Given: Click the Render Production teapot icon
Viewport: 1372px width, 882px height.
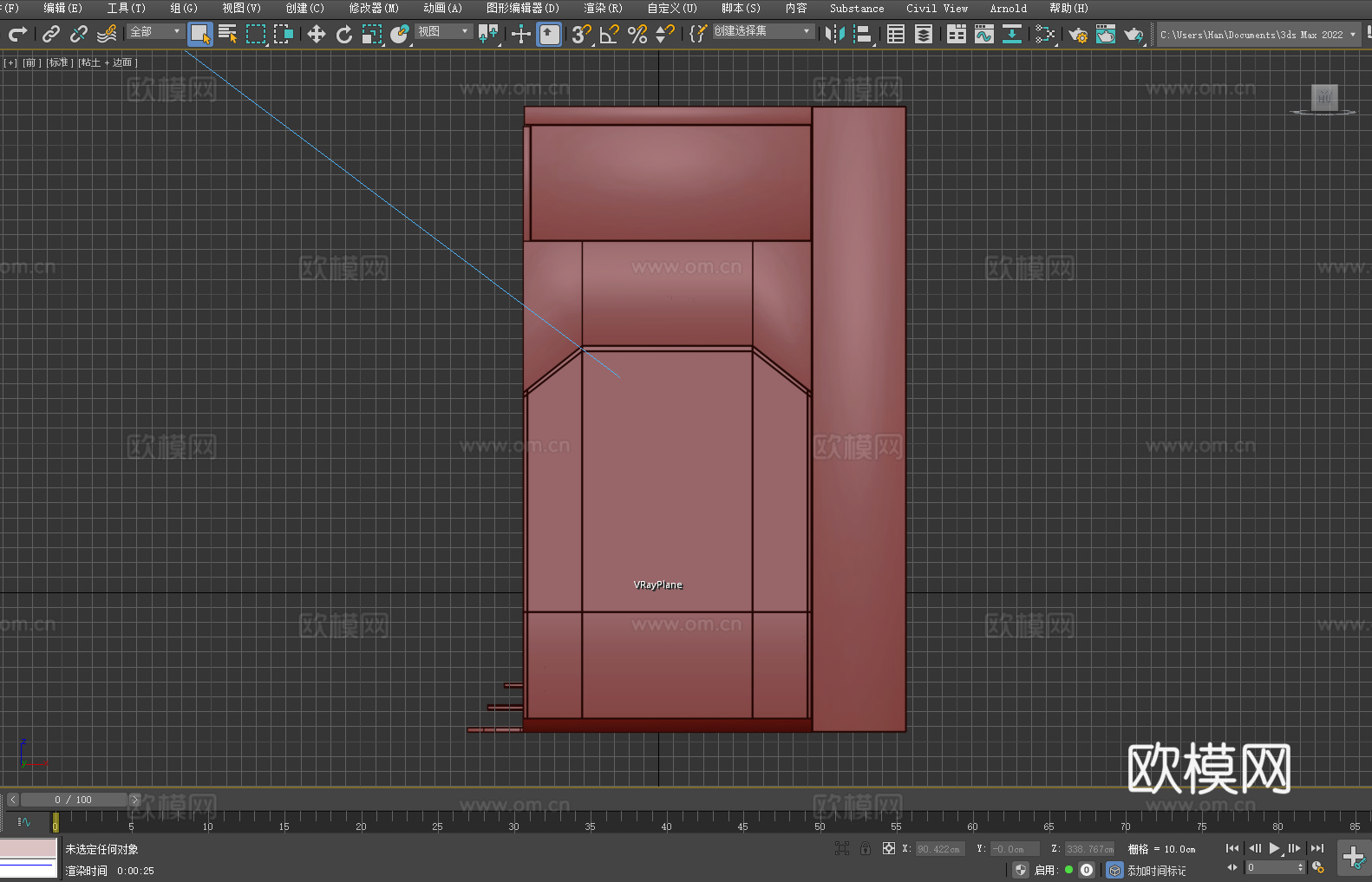Looking at the screenshot, I should [1134, 34].
